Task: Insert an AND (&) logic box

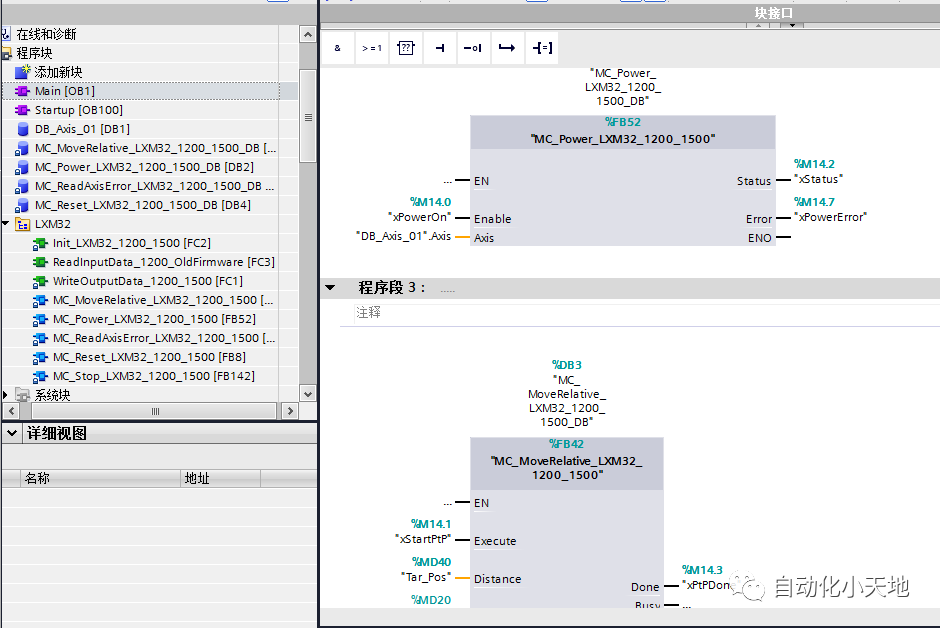Action: click(337, 48)
